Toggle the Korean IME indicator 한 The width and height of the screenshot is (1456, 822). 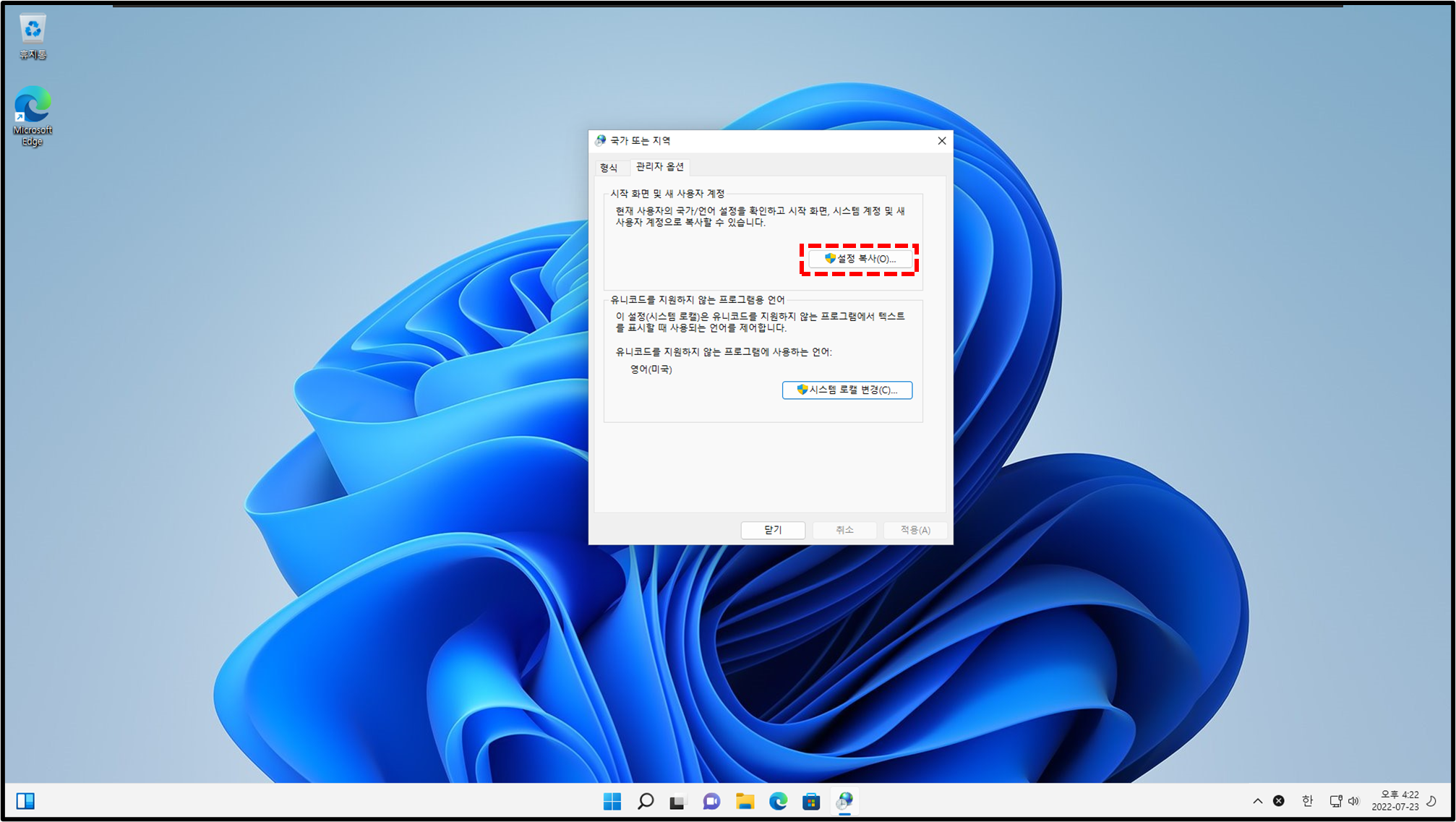[1307, 801]
